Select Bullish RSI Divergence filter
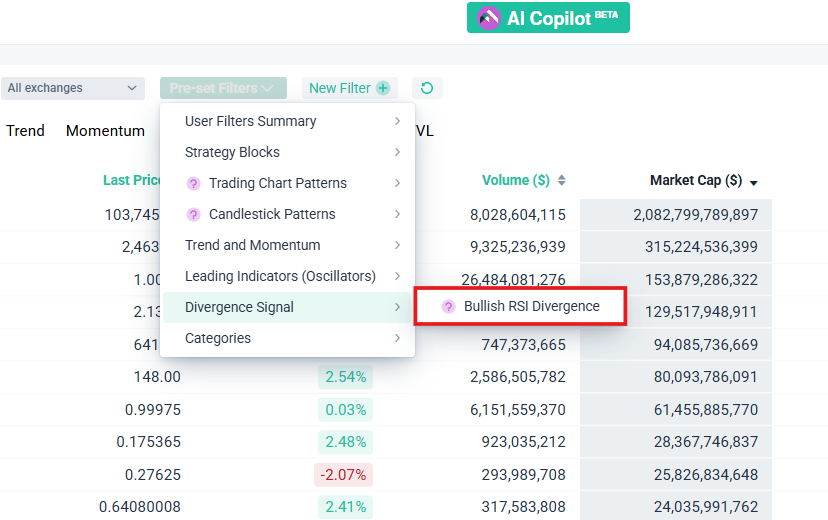The image size is (828, 520). pyautogui.click(x=531, y=307)
